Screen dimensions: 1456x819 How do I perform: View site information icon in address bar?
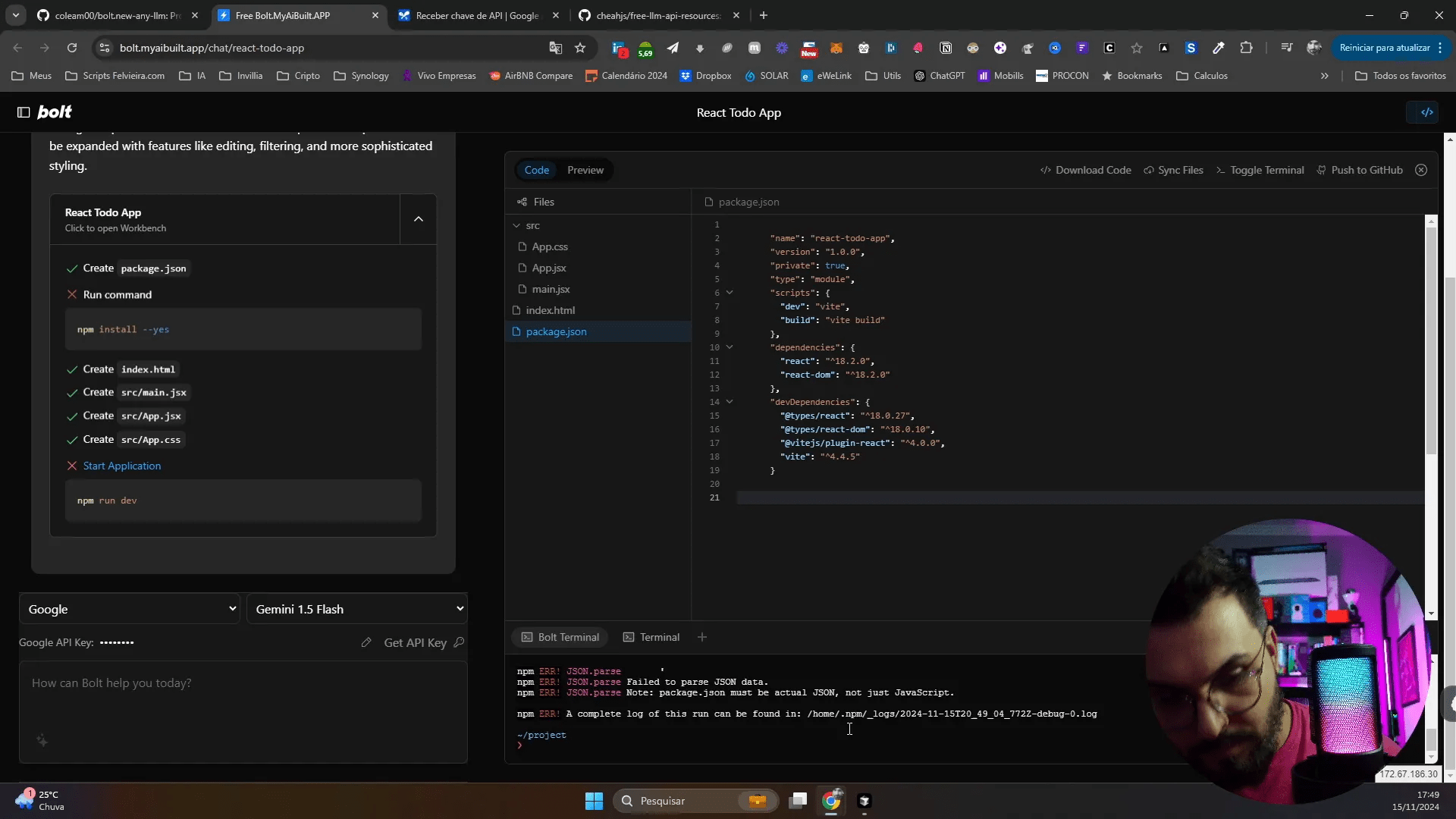point(105,48)
